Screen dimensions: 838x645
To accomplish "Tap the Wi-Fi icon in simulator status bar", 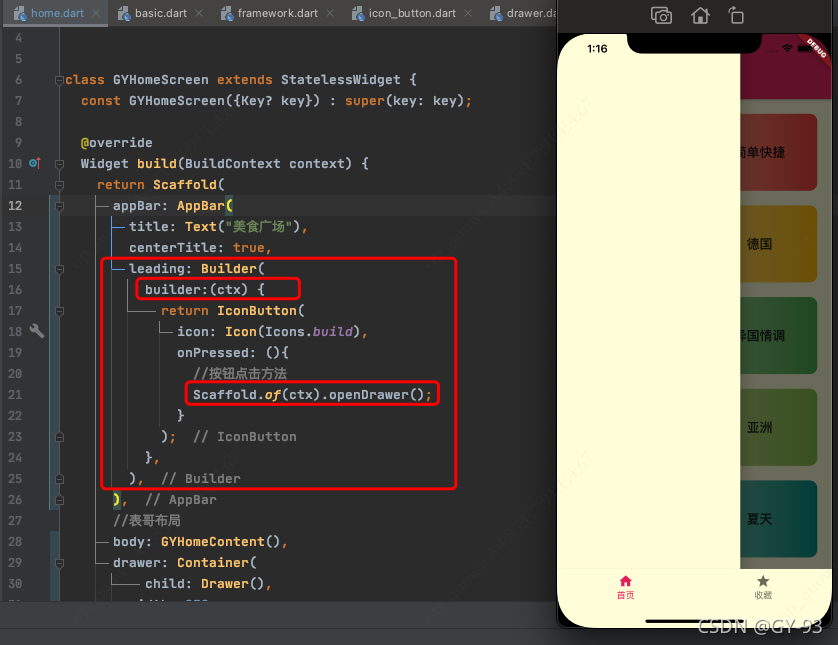I will click(787, 49).
